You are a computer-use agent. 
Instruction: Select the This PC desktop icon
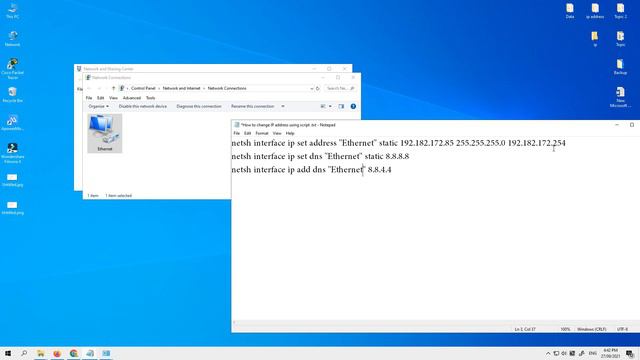coord(12,11)
